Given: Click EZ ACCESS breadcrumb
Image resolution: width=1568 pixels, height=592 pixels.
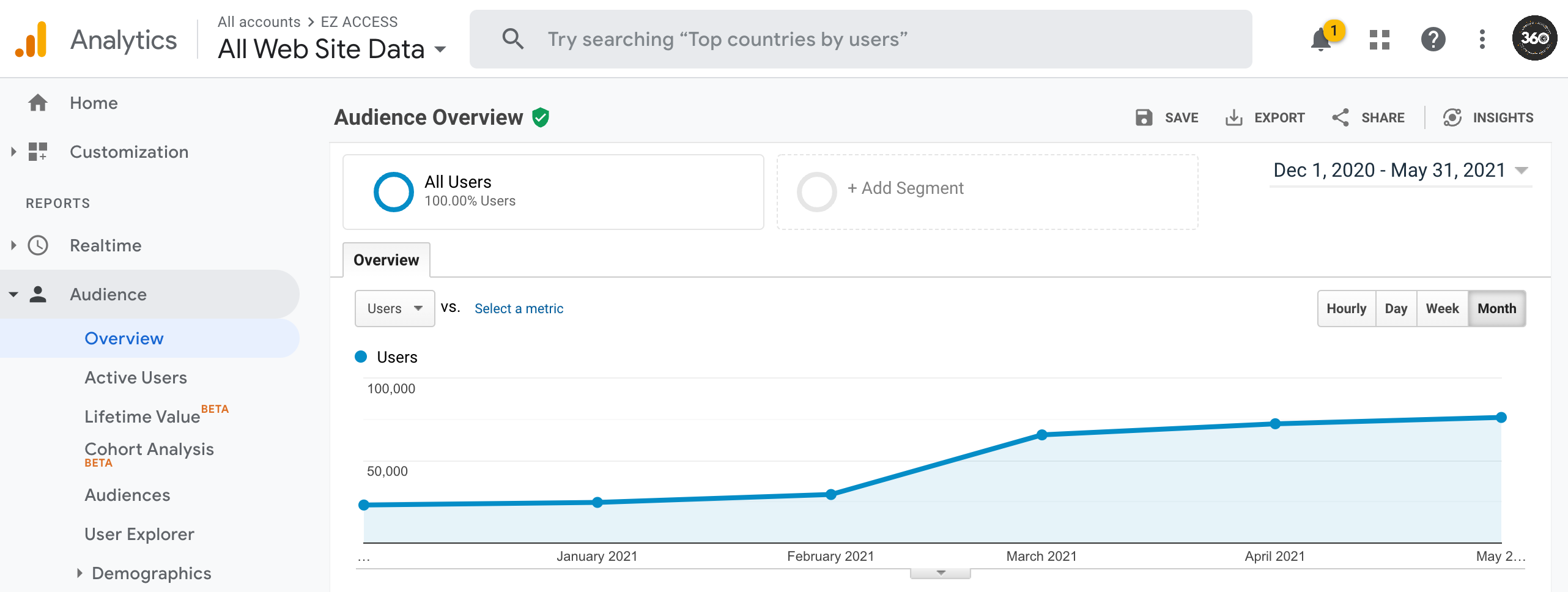Looking at the screenshot, I should tap(359, 22).
